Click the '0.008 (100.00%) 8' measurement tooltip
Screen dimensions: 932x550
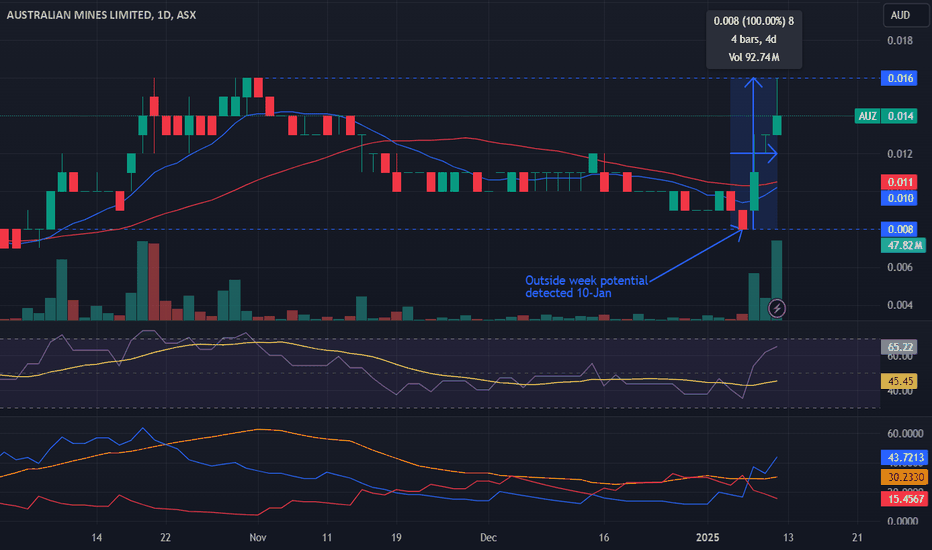754,21
